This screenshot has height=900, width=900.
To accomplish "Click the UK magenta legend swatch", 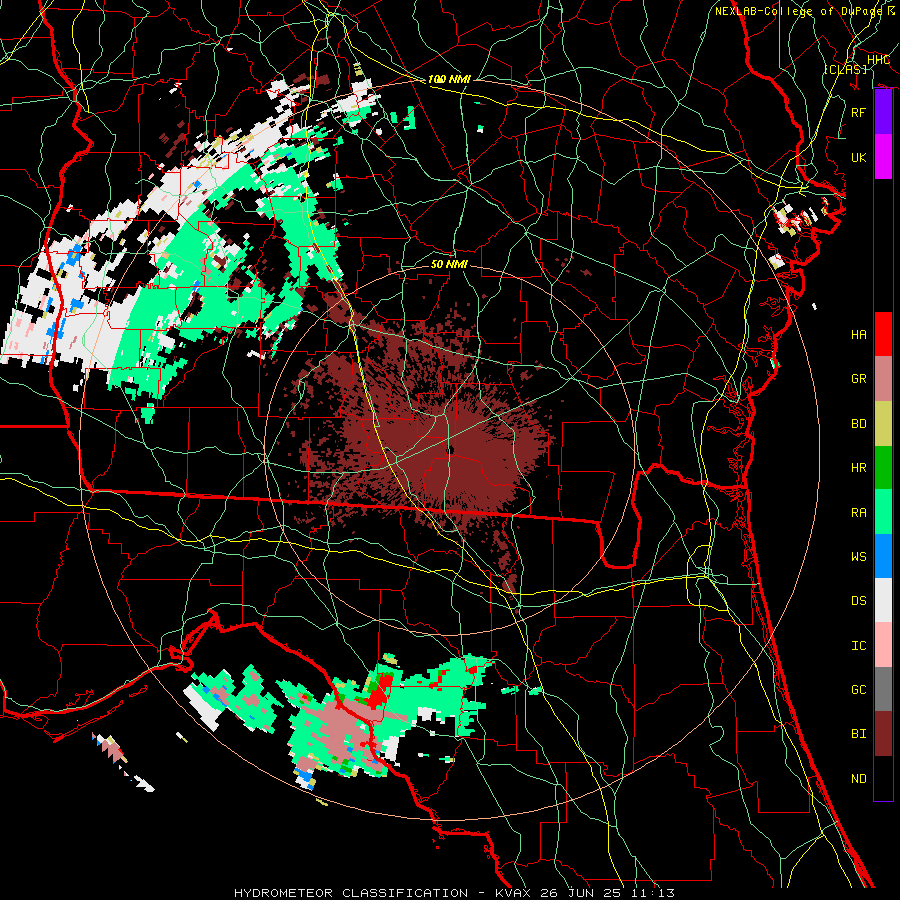I will [883, 157].
